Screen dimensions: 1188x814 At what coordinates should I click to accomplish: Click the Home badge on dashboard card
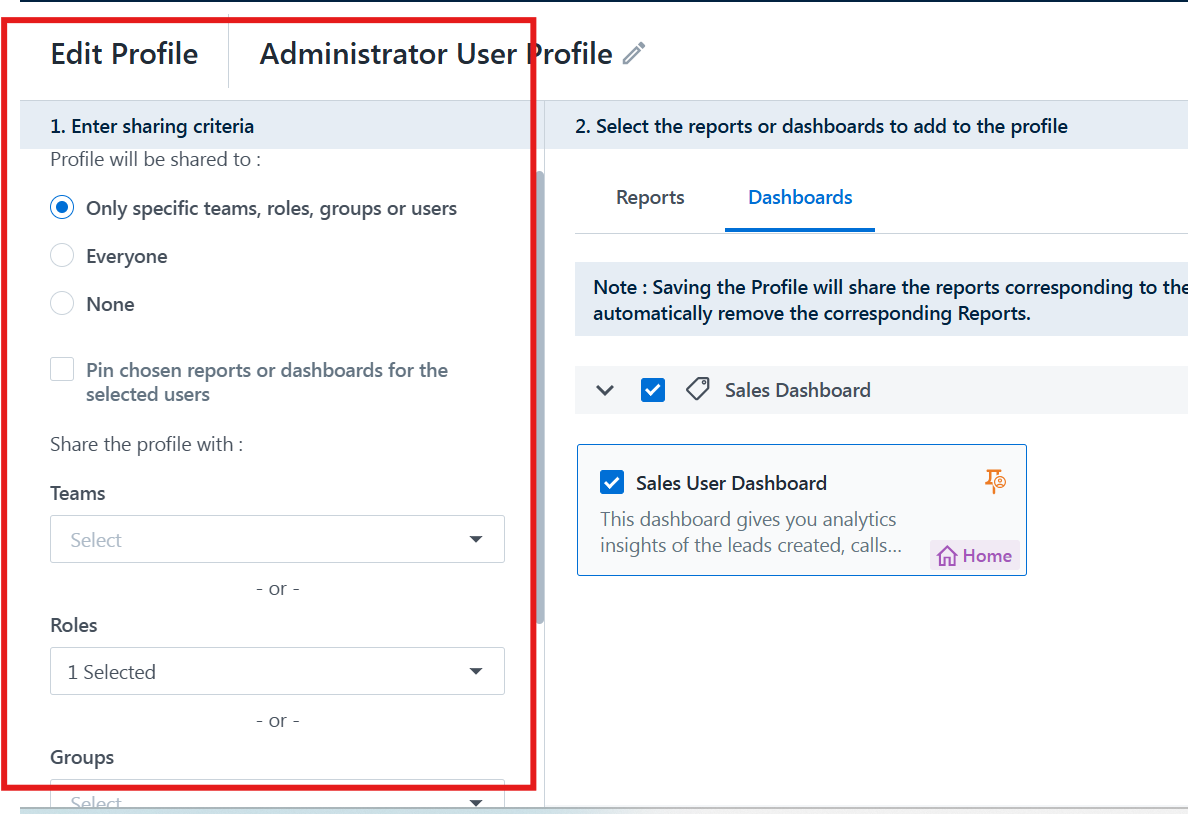[x=975, y=556]
